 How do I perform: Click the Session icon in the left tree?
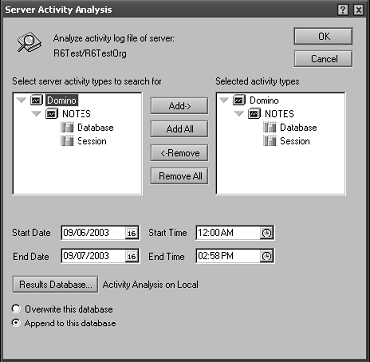(67, 141)
